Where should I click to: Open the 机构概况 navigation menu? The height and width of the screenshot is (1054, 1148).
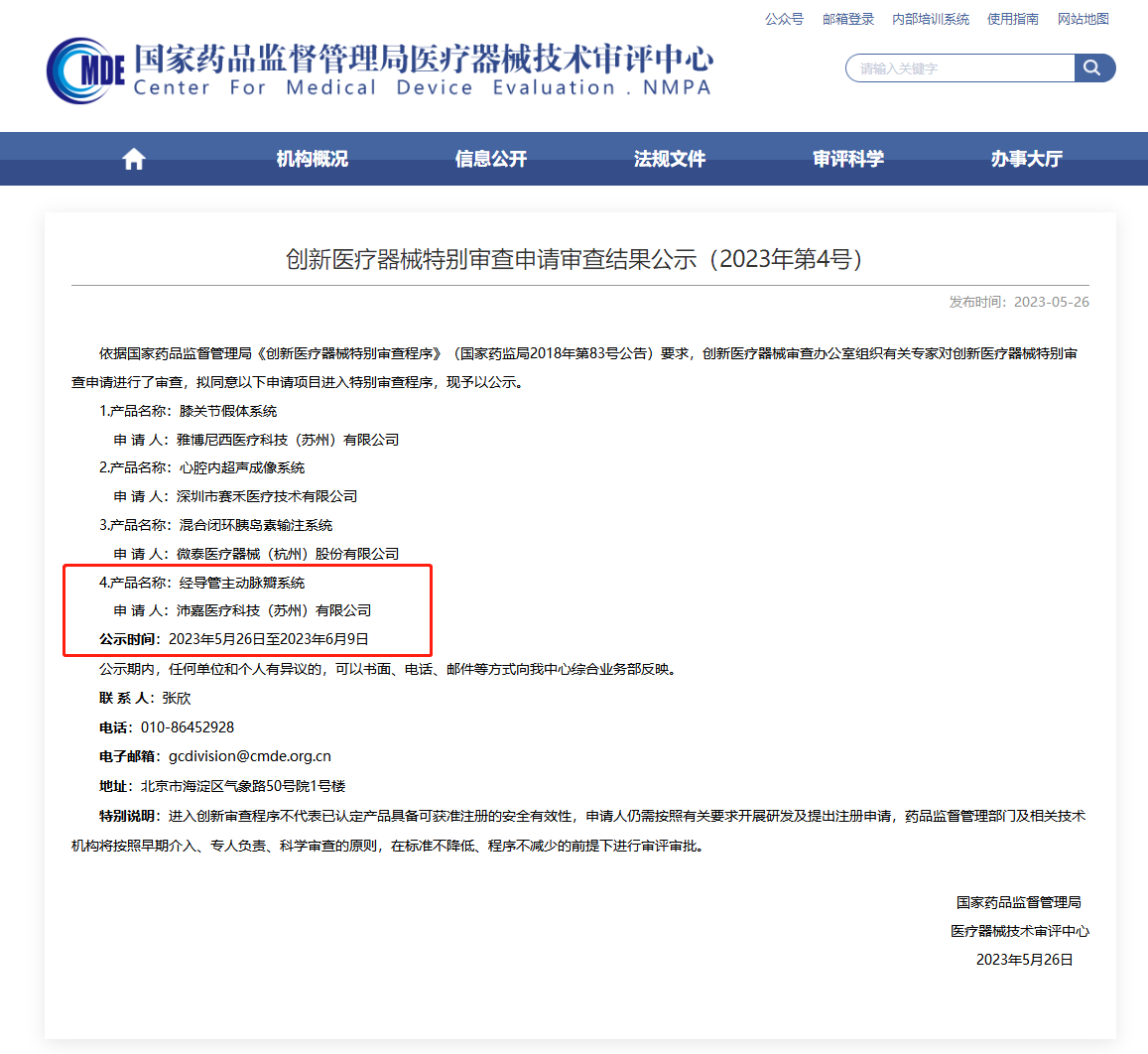(x=313, y=158)
